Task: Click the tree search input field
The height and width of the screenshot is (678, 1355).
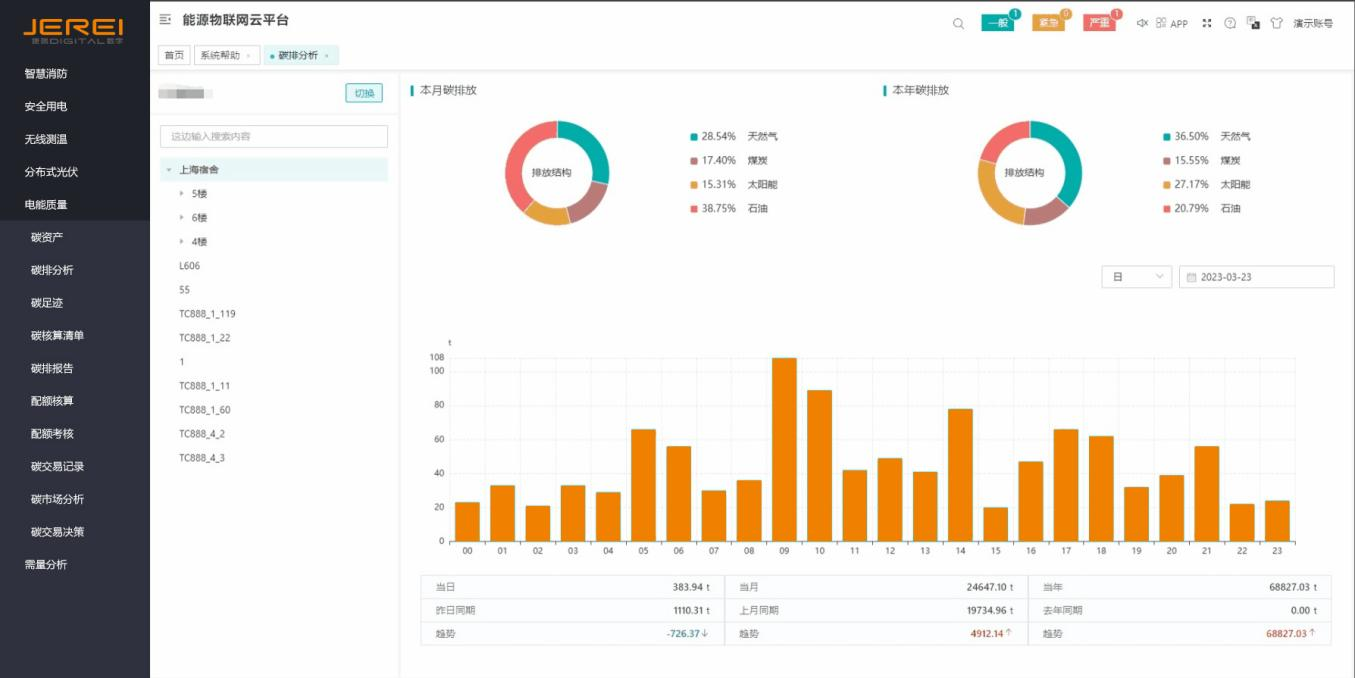Action: pos(274,136)
